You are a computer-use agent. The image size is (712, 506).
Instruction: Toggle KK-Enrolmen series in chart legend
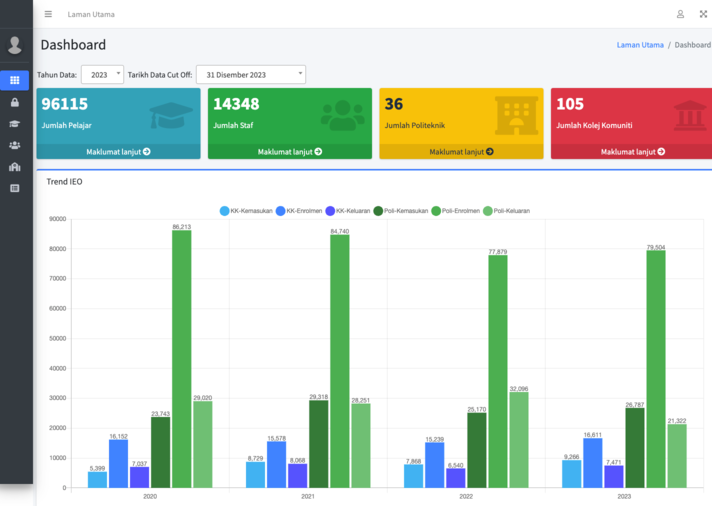(x=298, y=211)
